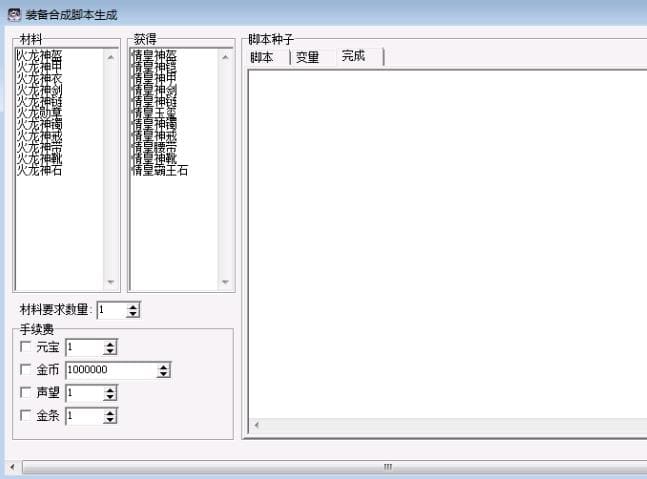Click left arrow of bottom window scrollbar
Viewport: 647px width, 479px height.
coord(12,467)
